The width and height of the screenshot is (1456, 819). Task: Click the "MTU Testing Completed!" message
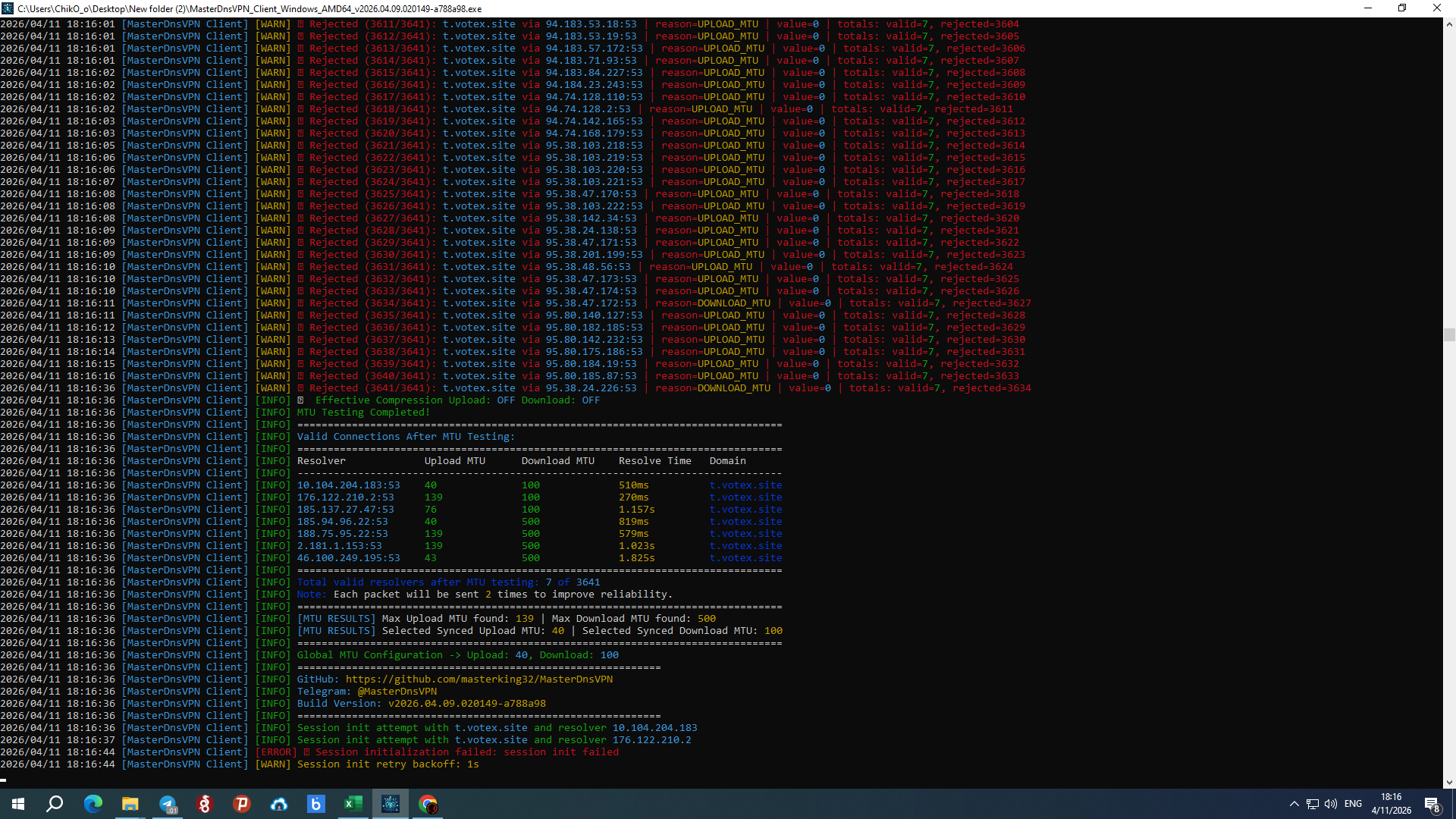(363, 413)
